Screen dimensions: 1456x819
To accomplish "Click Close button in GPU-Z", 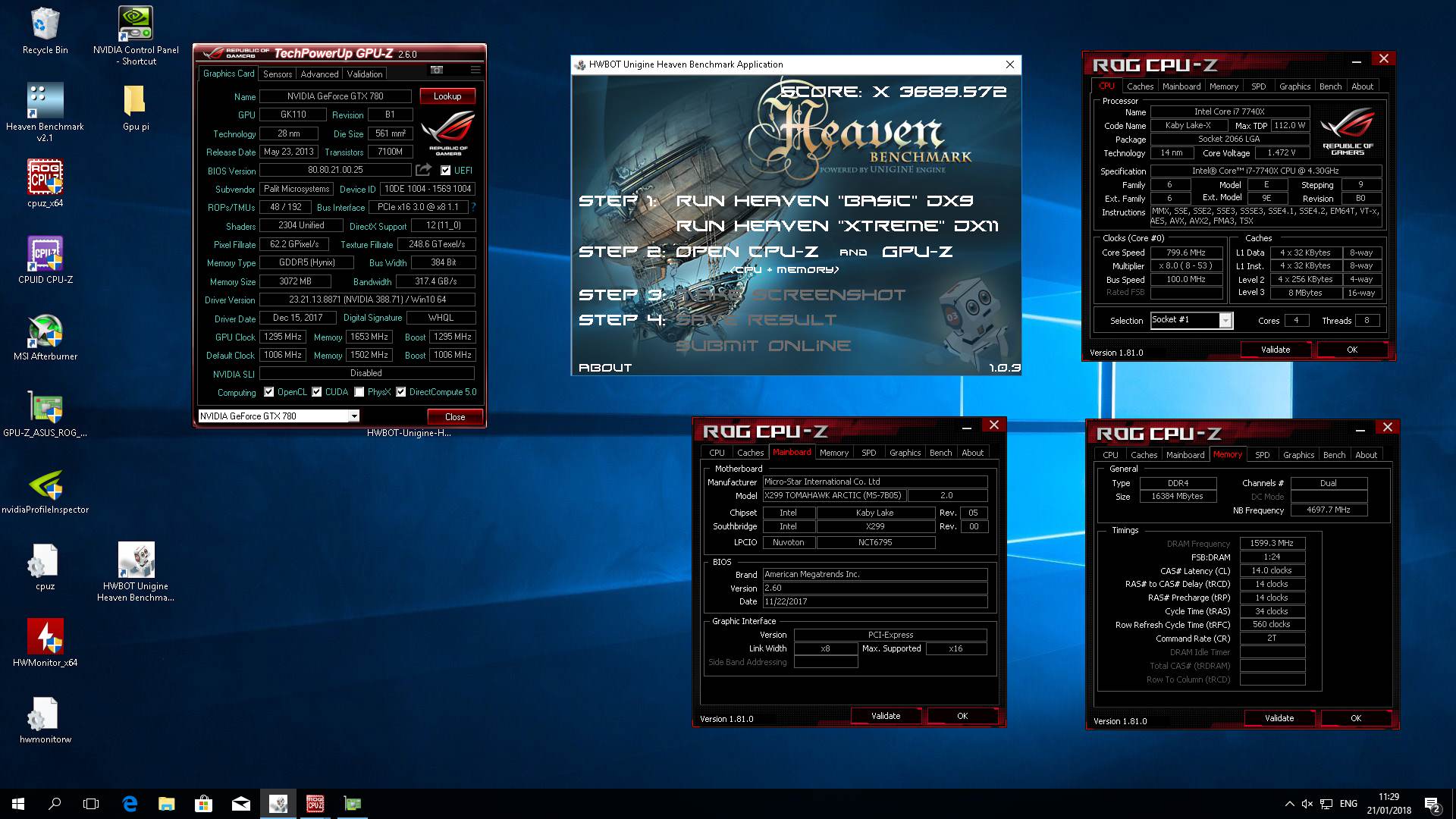I will tap(455, 417).
